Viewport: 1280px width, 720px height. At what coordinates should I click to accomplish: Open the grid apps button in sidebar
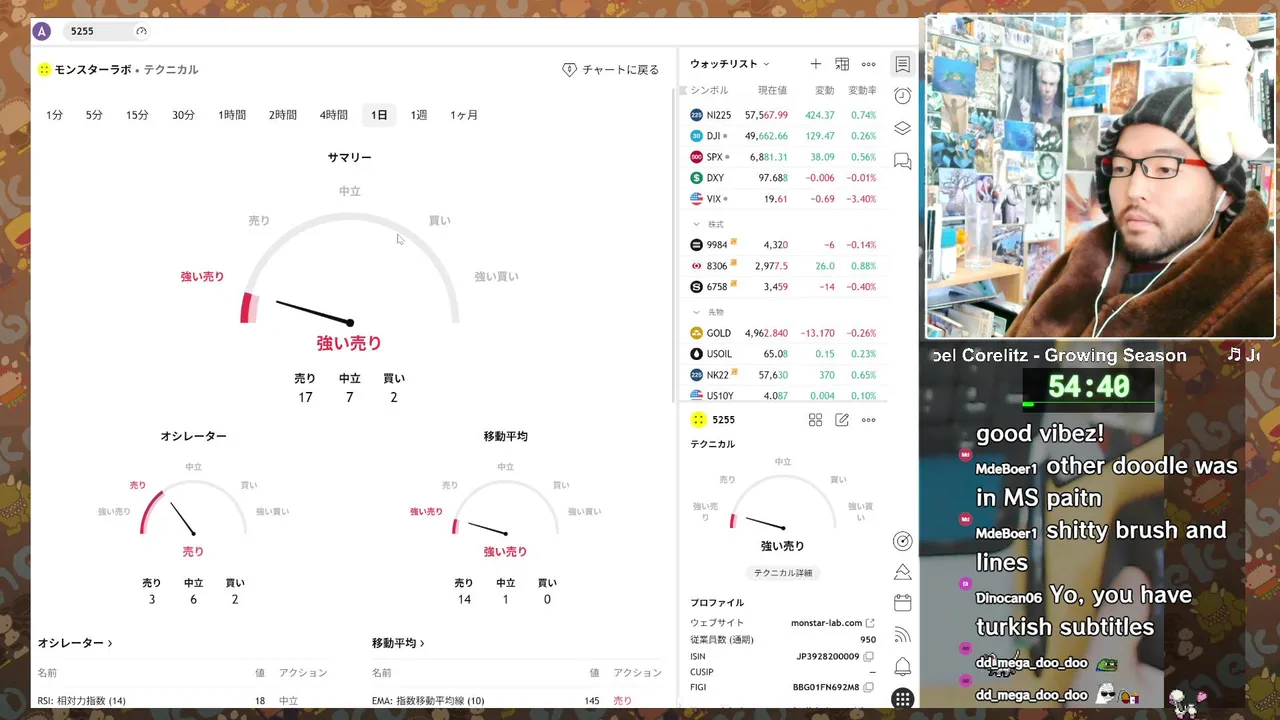pos(902,698)
